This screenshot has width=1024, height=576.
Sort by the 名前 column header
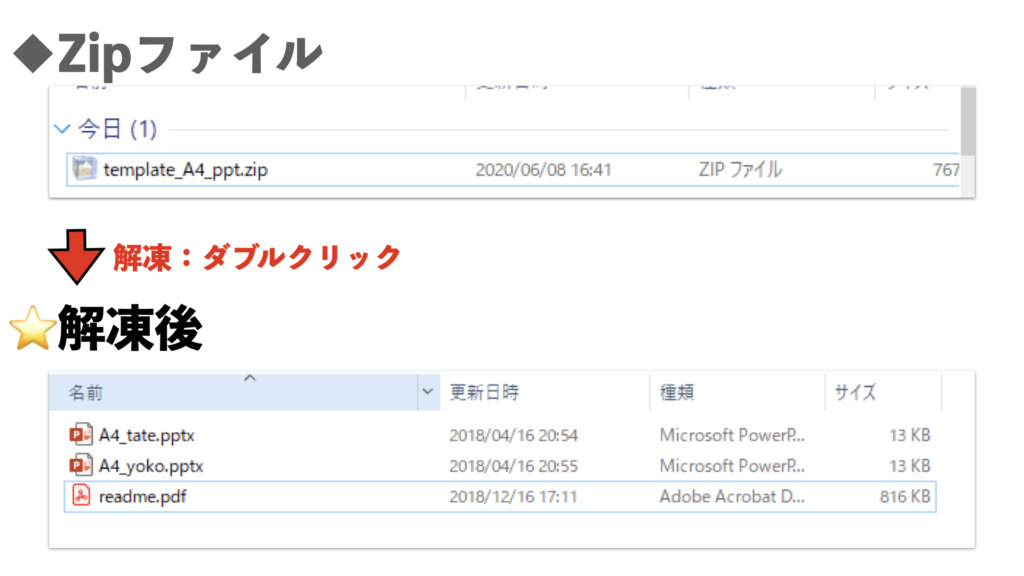click(x=233, y=392)
